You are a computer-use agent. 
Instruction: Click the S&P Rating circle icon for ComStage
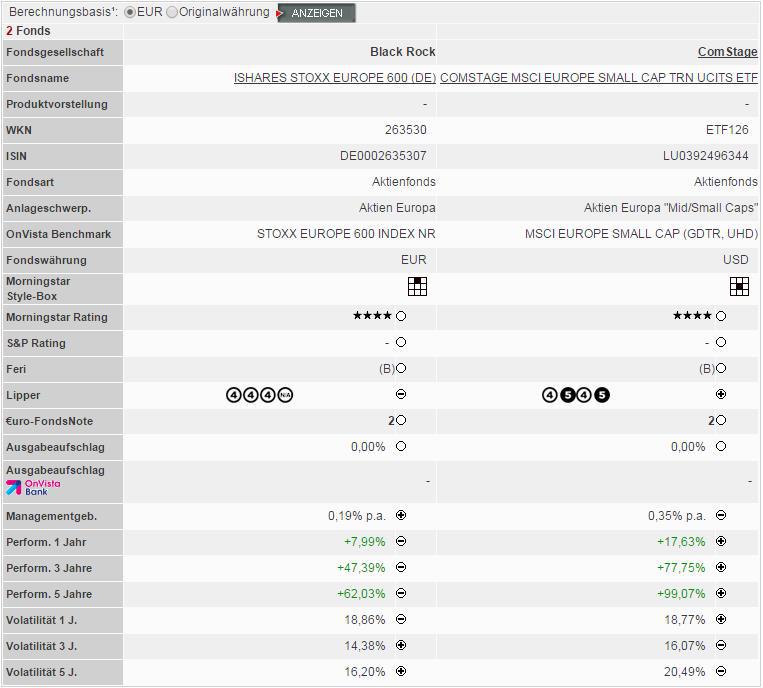coord(721,343)
